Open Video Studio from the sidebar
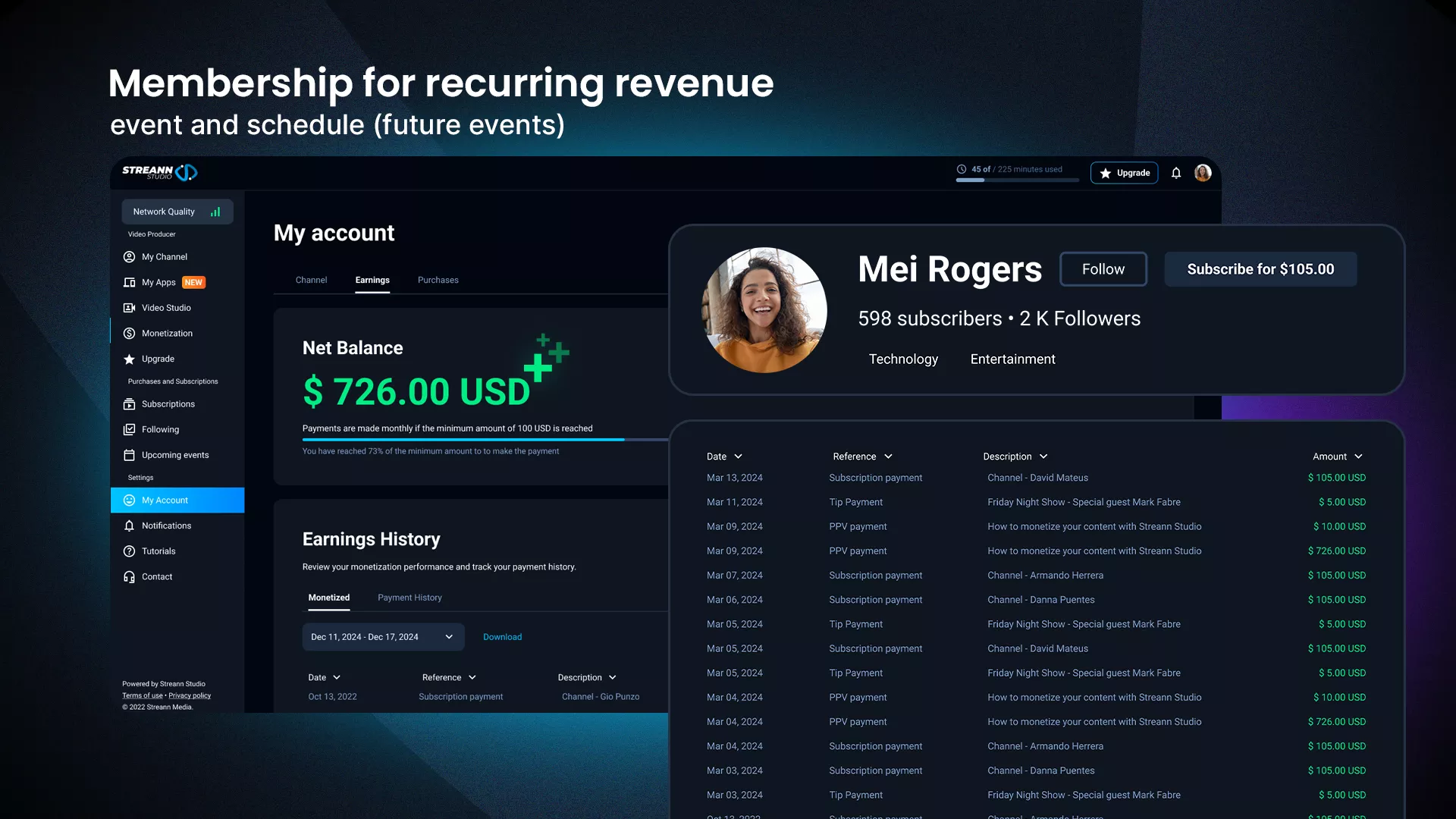1456x819 pixels. [x=166, y=308]
